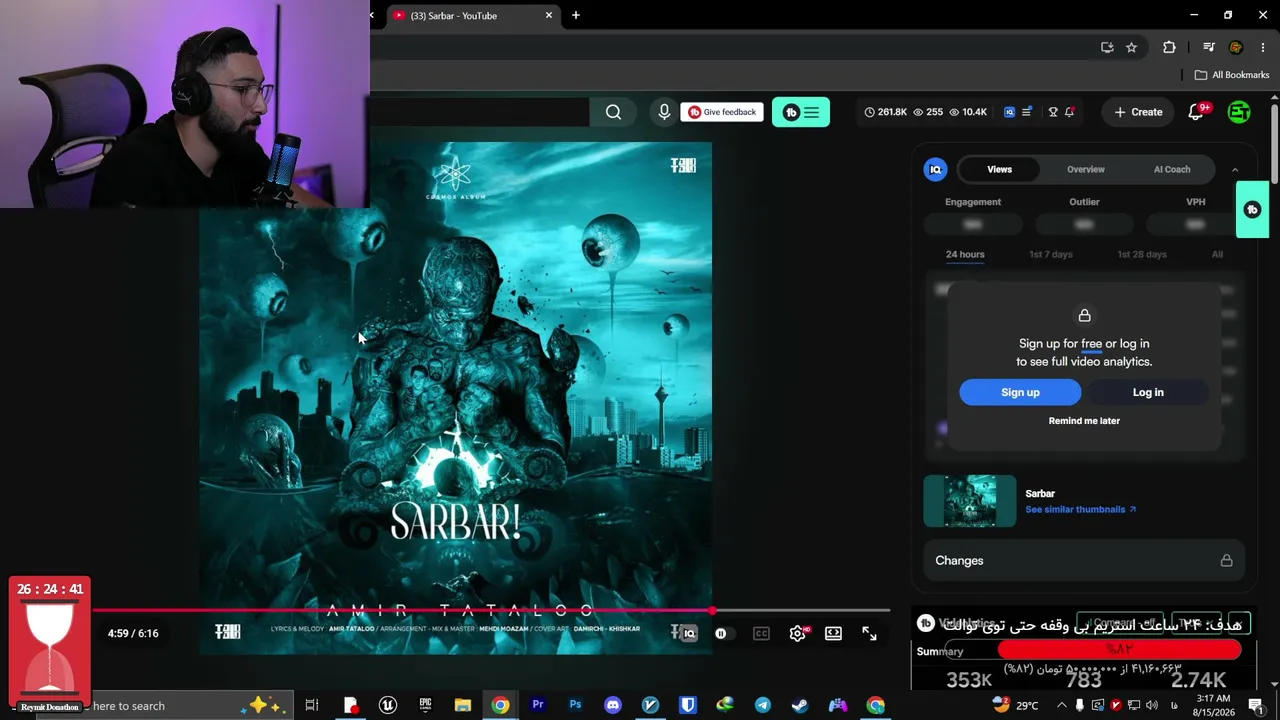Choose the All time range
Image resolution: width=1280 pixels, height=720 pixels.
(x=1217, y=254)
